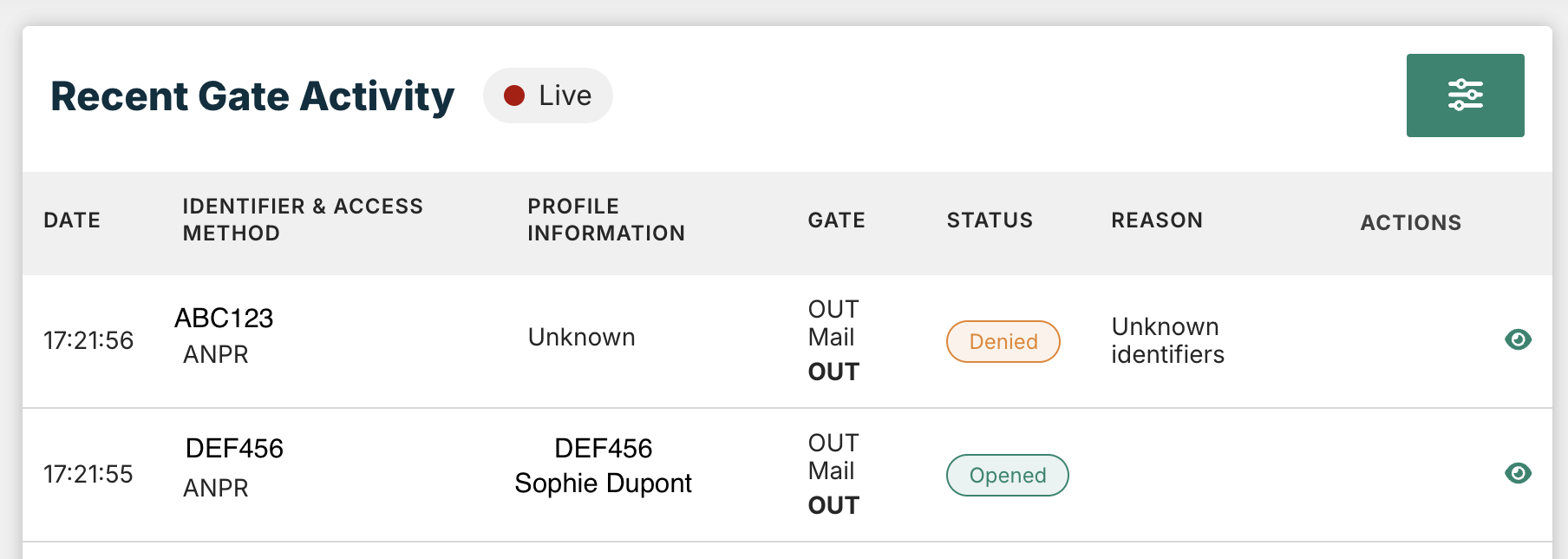Click the eye icon for ABC123 row

tap(1518, 339)
